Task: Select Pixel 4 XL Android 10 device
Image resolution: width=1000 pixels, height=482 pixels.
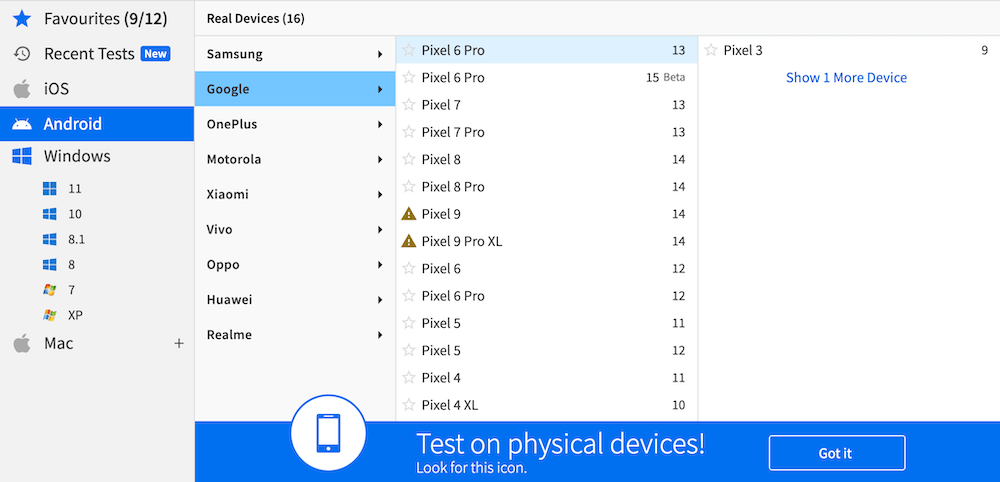Action: pyautogui.click(x=450, y=405)
